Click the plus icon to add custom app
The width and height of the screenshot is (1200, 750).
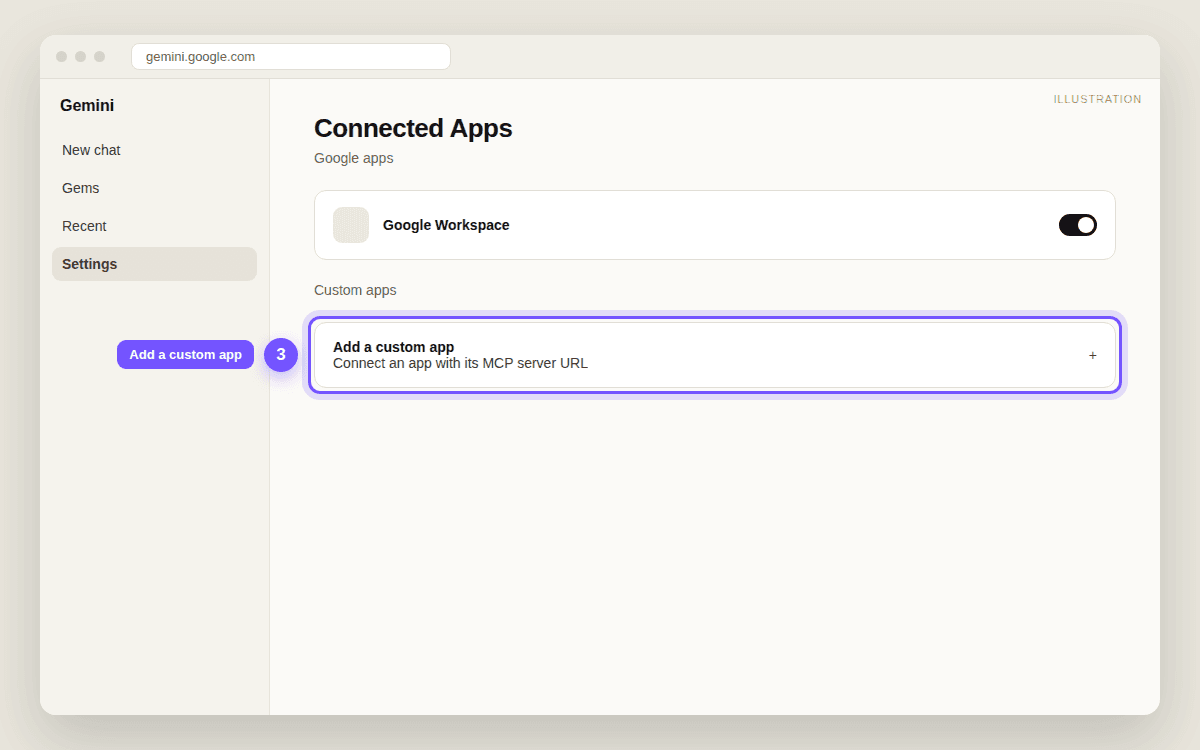[1093, 355]
